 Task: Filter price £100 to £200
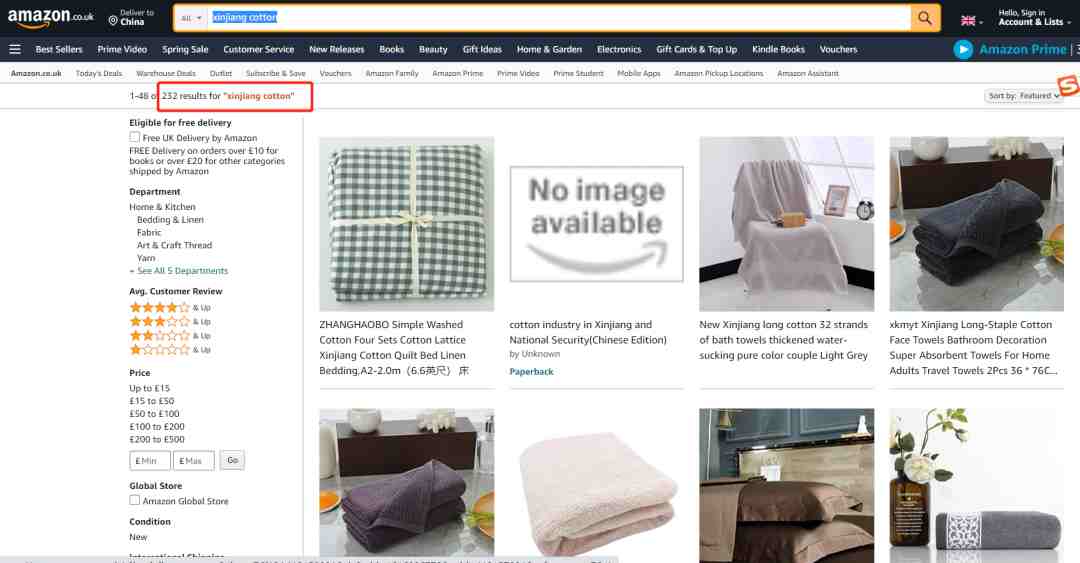(x=157, y=427)
